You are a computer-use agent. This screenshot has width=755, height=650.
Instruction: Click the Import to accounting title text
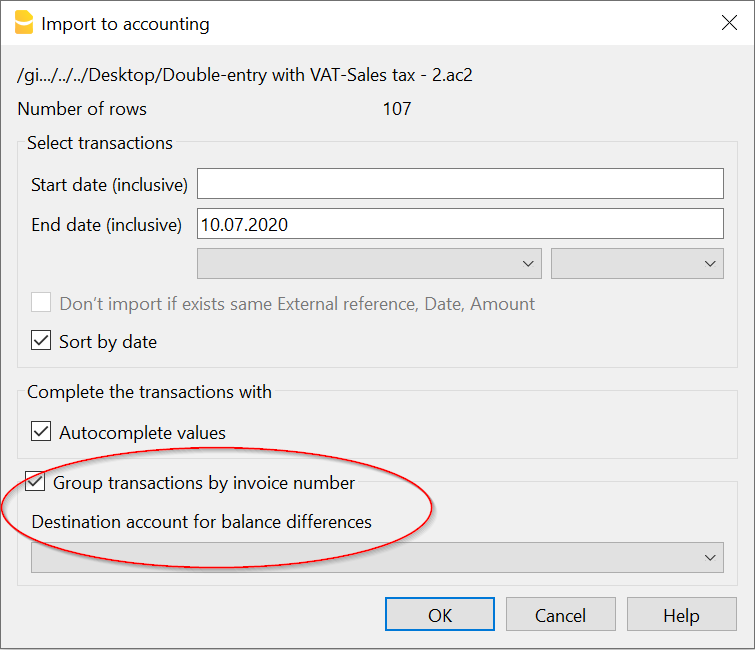coord(125,24)
